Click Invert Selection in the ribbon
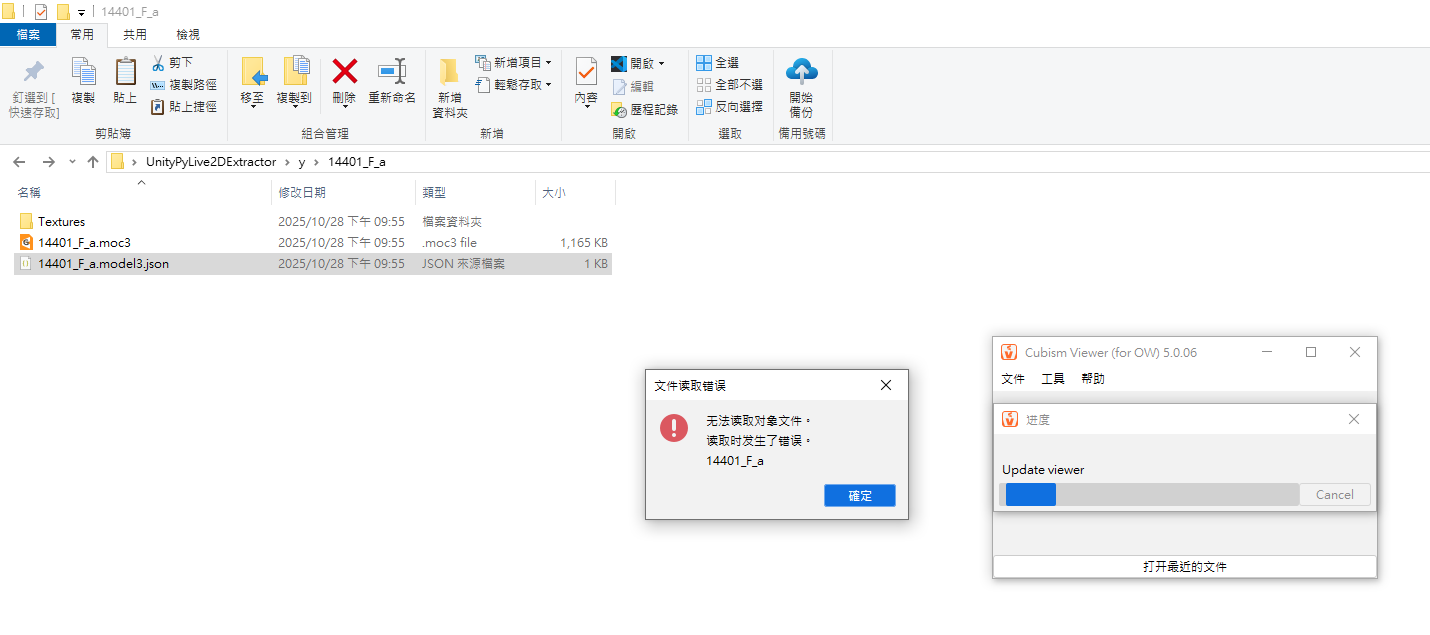This screenshot has width=1430, height=635. coord(729,107)
